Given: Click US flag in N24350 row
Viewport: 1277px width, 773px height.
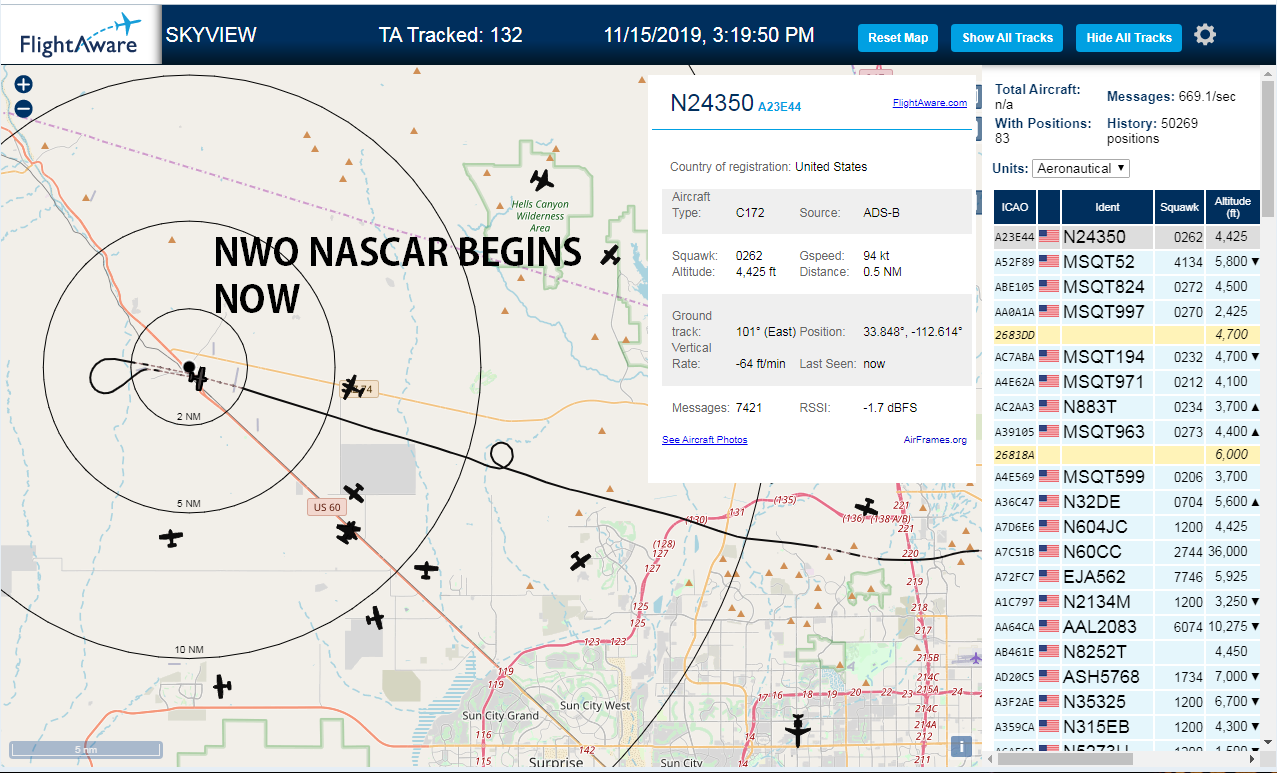Looking at the screenshot, I should click(x=1048, y=237).
